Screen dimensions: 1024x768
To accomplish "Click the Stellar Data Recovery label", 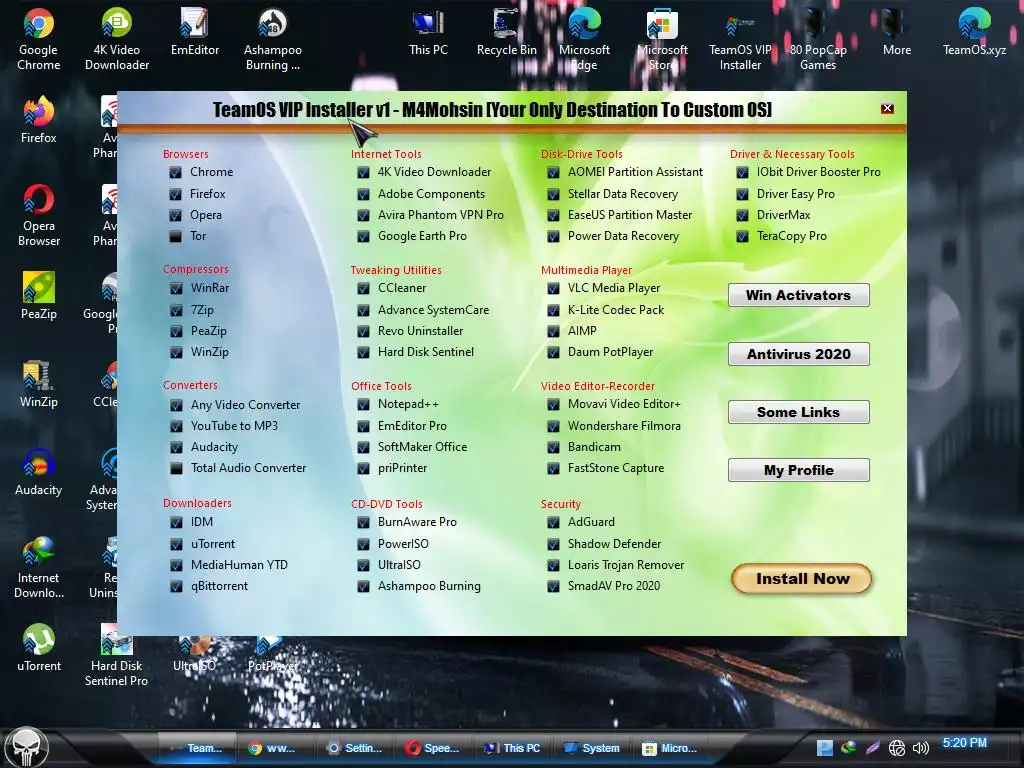I will click(x=623, y=194).
